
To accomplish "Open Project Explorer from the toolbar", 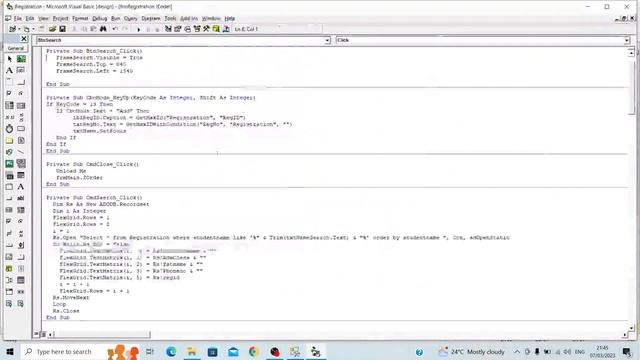I will point(168,29).
